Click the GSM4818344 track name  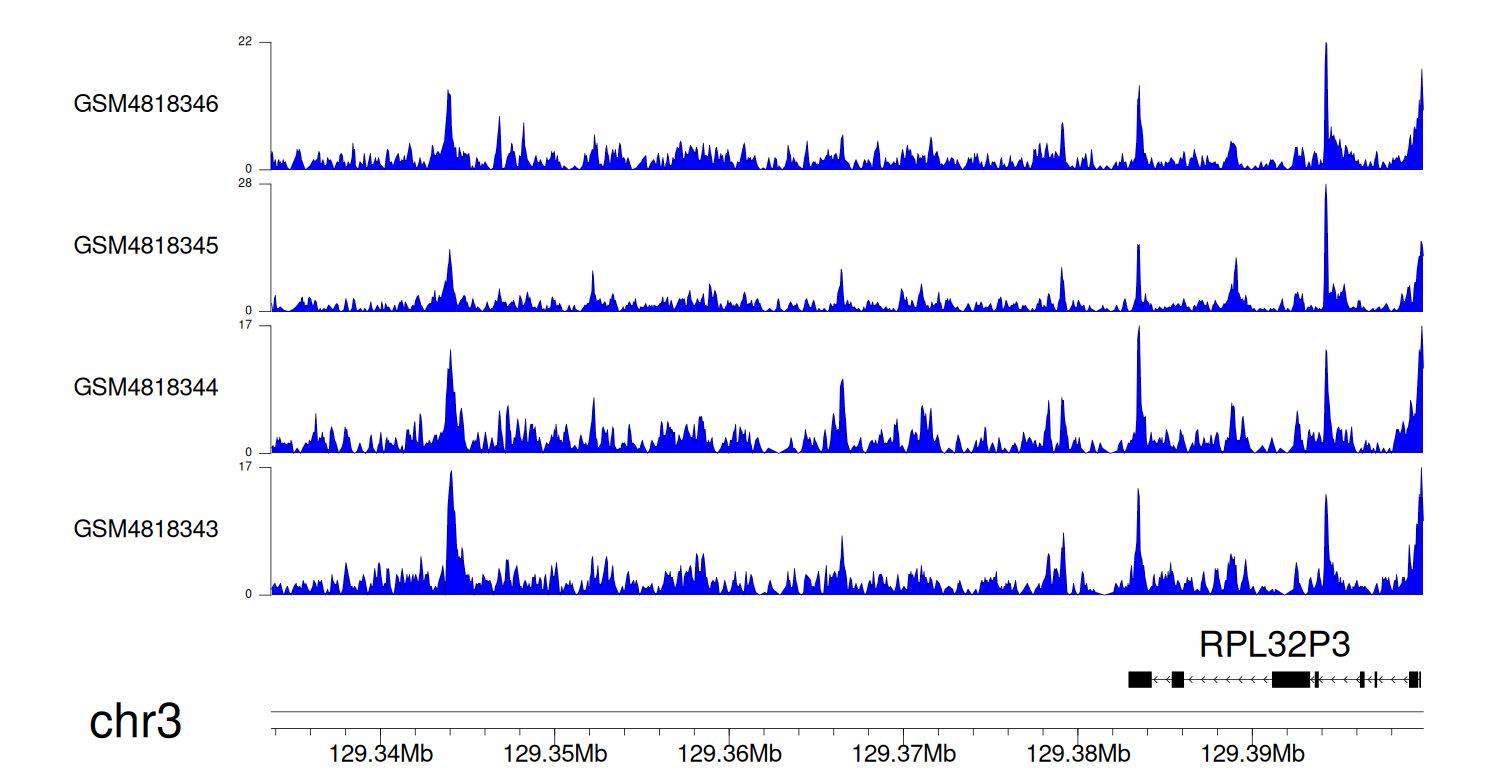(146, 387)
